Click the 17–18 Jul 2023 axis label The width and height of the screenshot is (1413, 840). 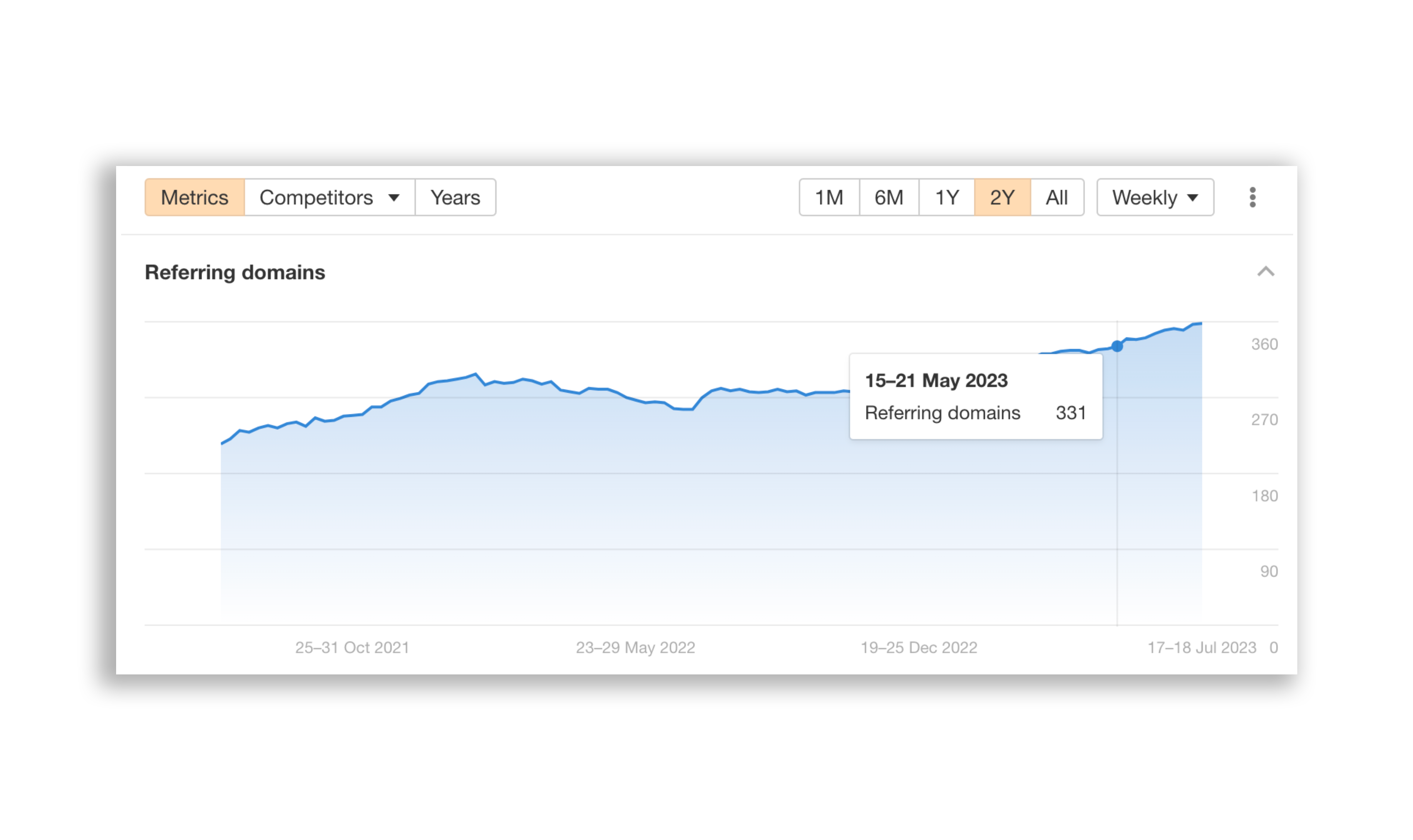[1201, 647]
